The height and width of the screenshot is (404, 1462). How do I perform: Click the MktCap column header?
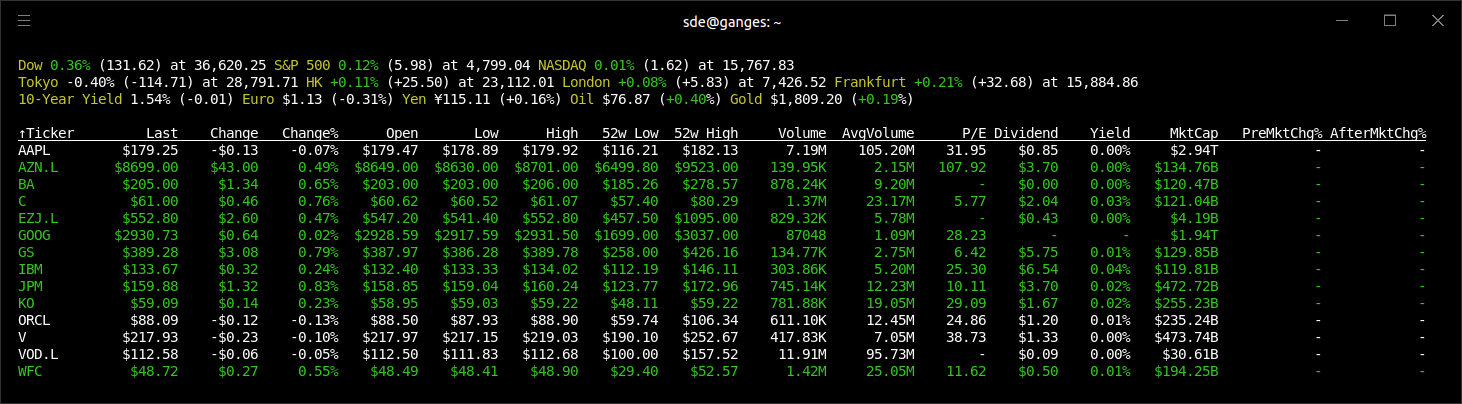tap(1194, 133)
